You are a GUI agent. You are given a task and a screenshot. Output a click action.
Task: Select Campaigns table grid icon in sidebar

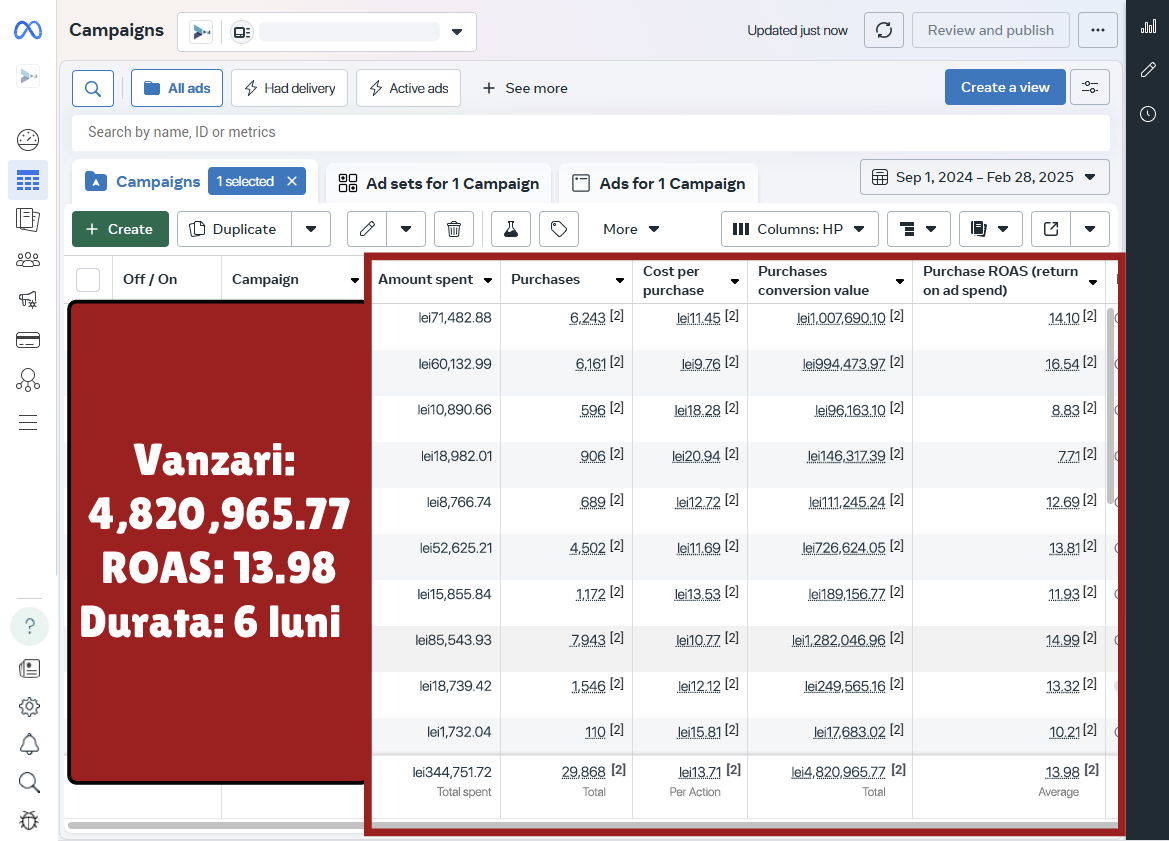pyautogui.click(x=28, y=180)
